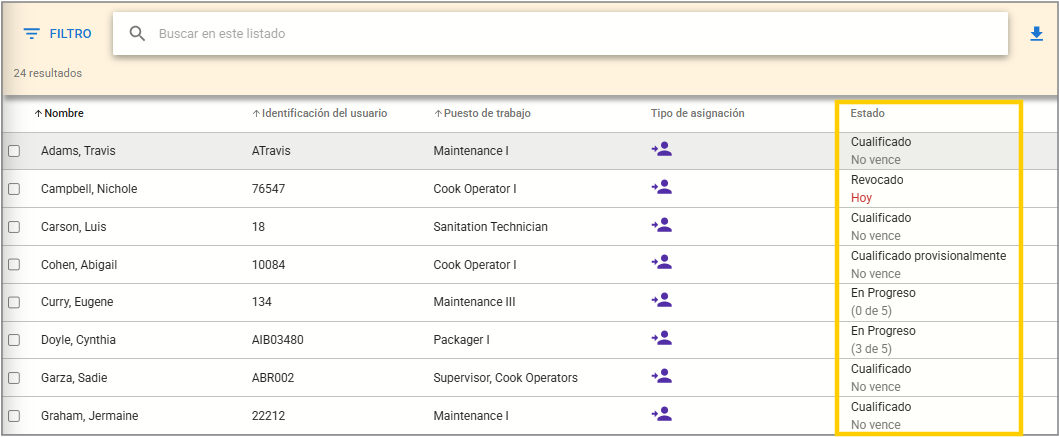
Task: Click the Estado column header
Action: [x=867, y=114]
